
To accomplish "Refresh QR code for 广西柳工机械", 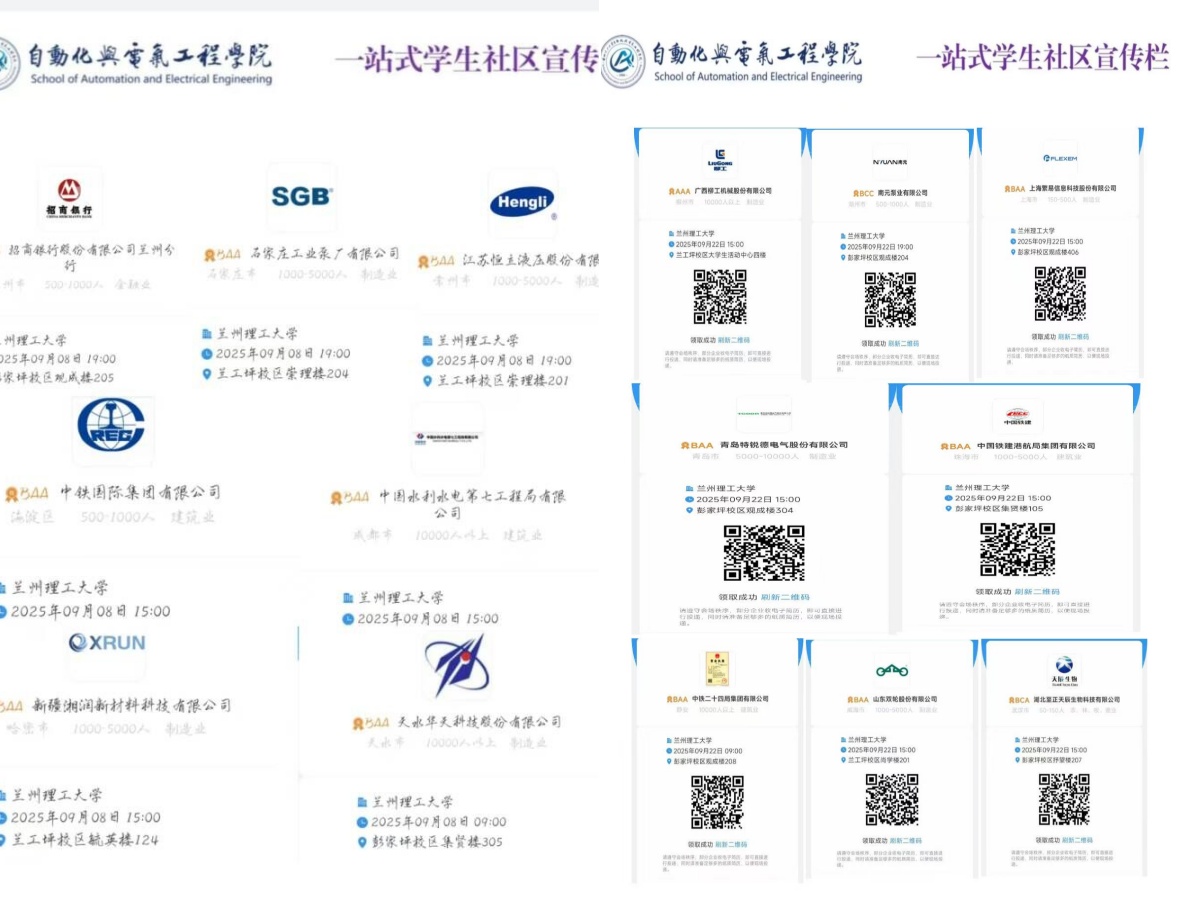I will coord(732,340).
